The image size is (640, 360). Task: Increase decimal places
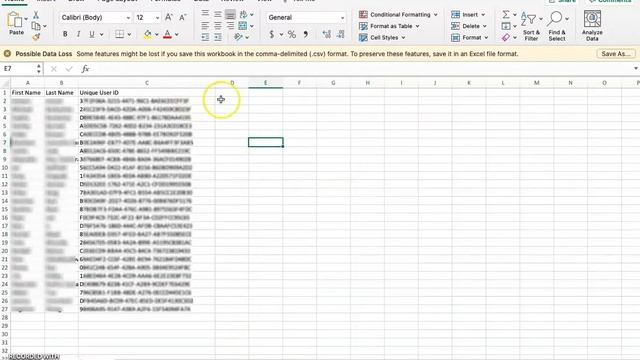tap(327, 34)
